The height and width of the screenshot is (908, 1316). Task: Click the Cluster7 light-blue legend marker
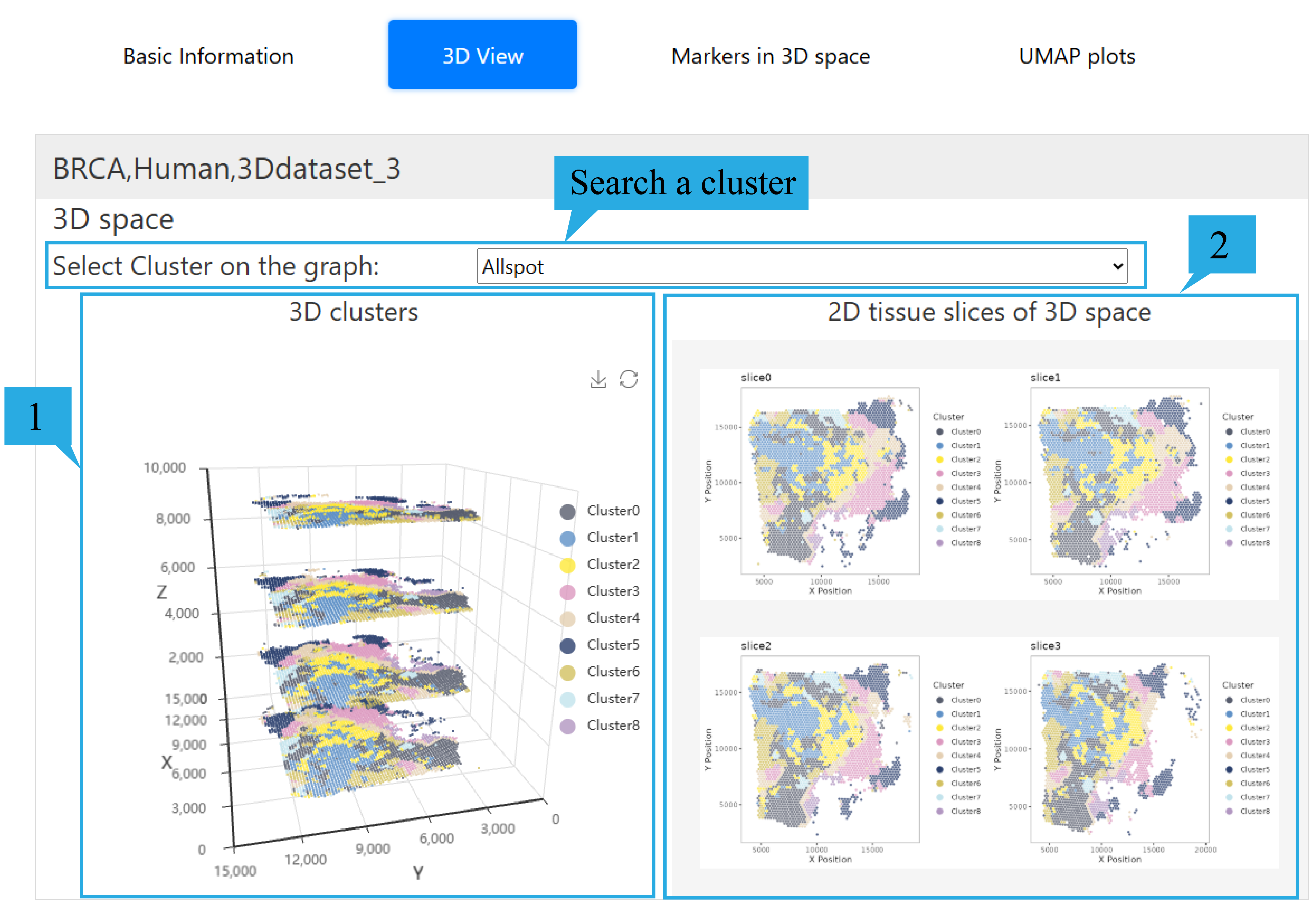pyautogui.click(x=567, y=699)
